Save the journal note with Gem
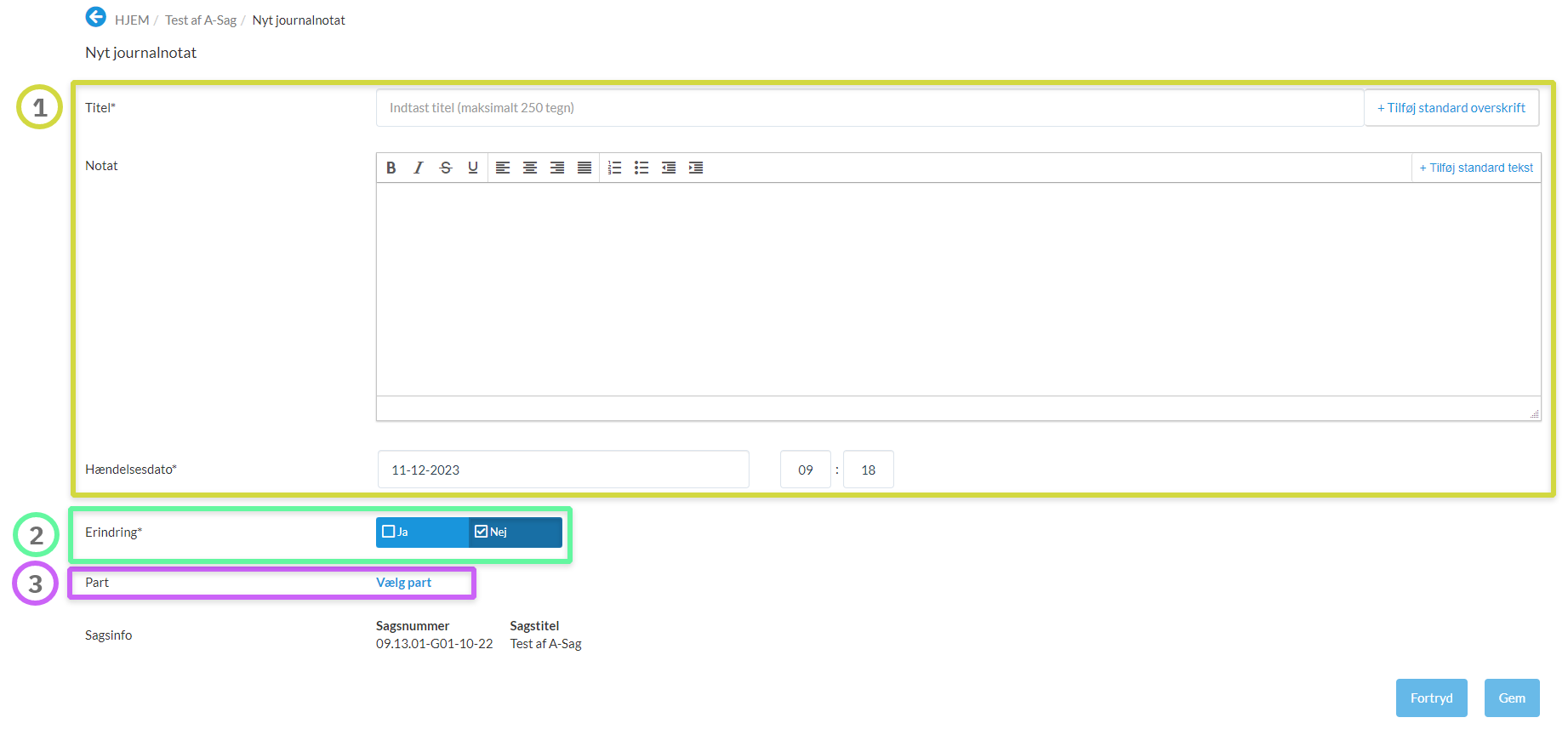Screen dimensions: 1568x729 click(x=1511, y=698)
